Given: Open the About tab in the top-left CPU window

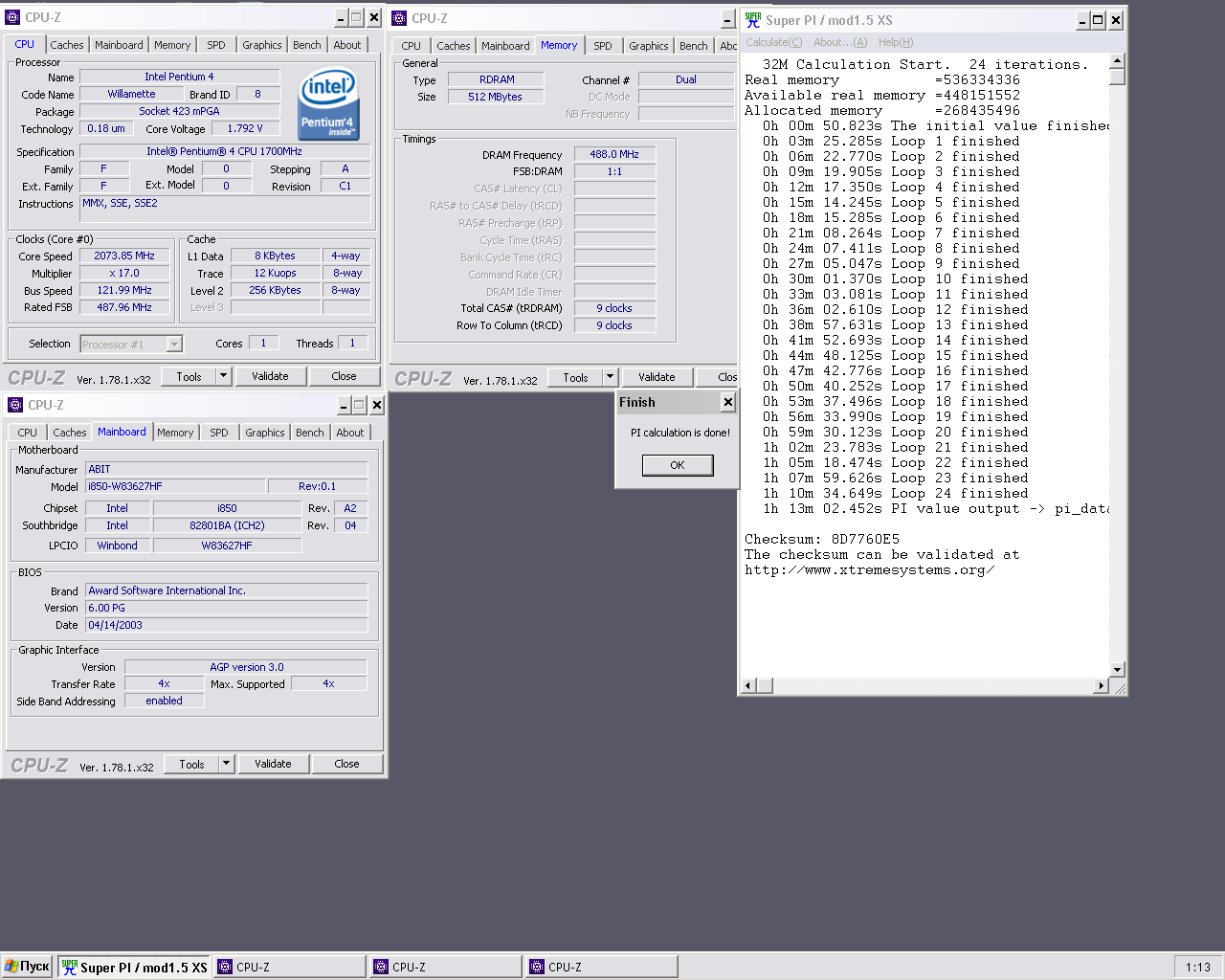Looking at the screenshot, I should pos(347,45).
